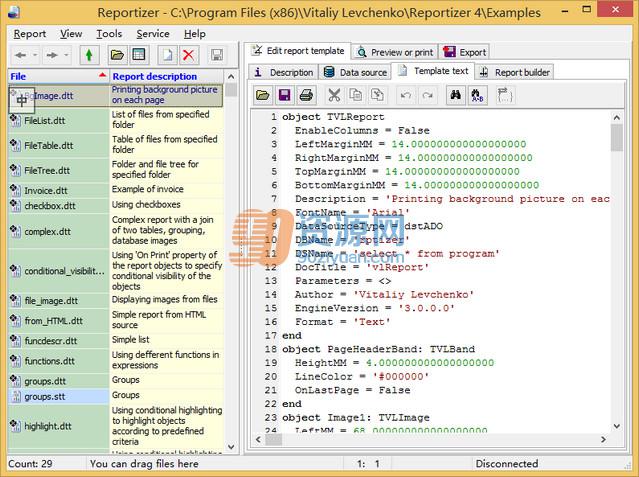Image resolution: width=639 pixels, height=477 pixels.
Task: Paste clipboard in template editor toolbar
Action: click(x=377, y=95)
